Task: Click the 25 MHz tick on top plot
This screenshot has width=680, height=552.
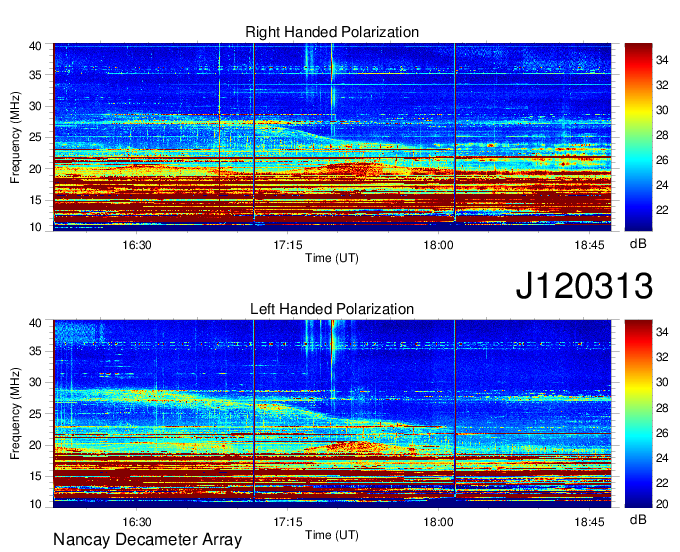Action: [35, 137]
